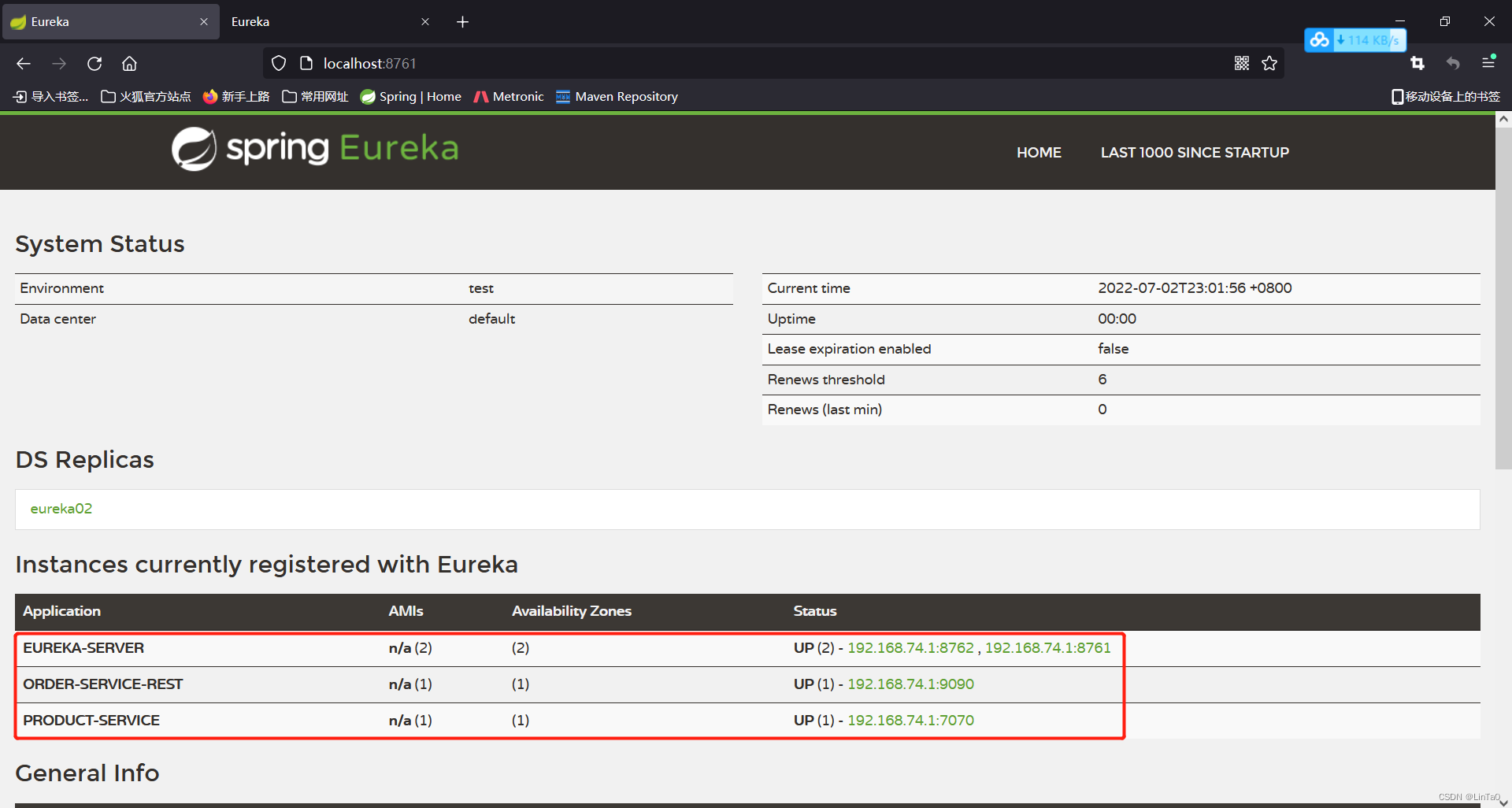Minimize the browser window
Viewport: 1512px width, 808px height.
(1399, 21)
